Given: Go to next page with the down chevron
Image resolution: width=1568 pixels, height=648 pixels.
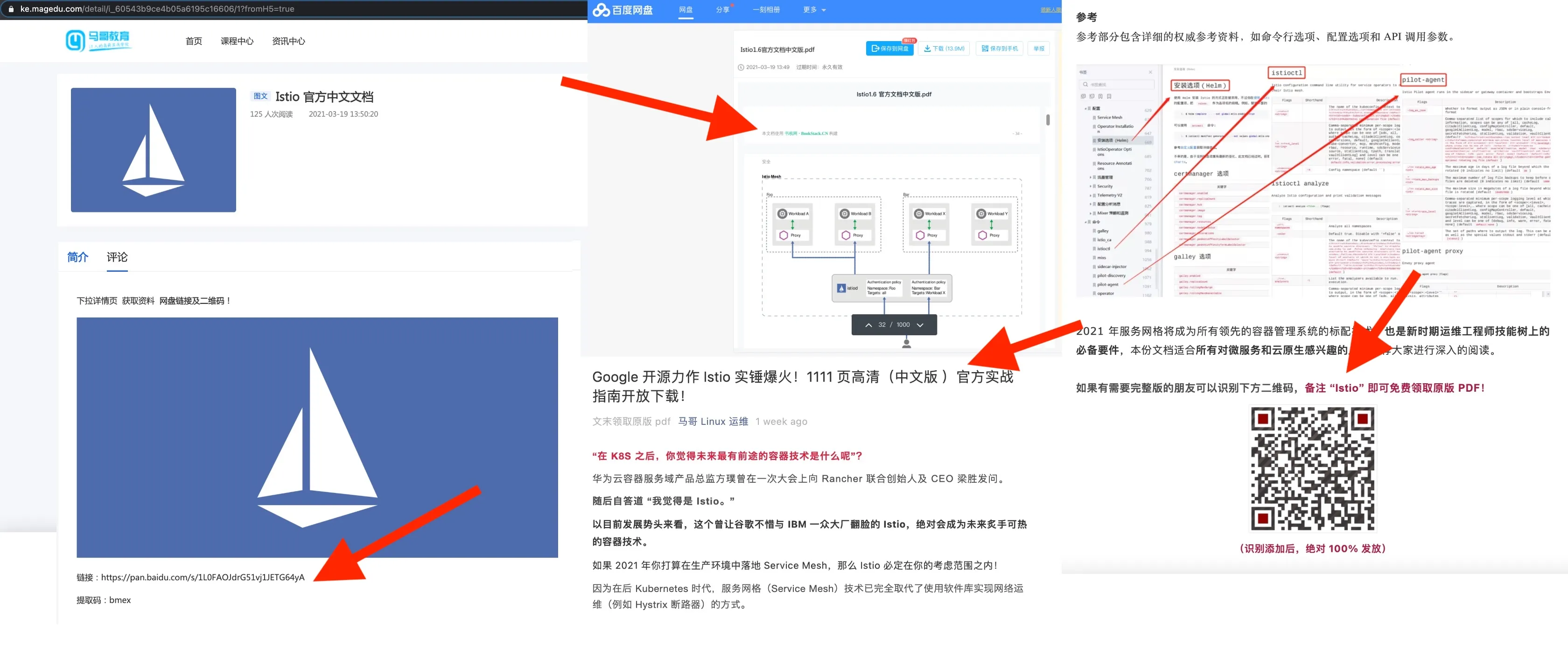Looking at the screenshot, I should tap(920, 325).
